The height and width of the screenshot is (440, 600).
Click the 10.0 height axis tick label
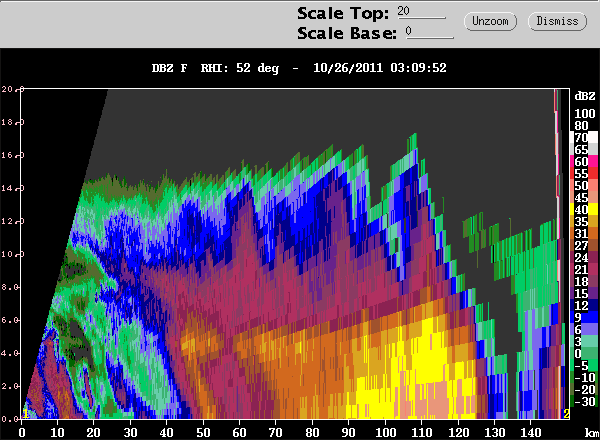pyautogui.click(x=8, y=254)
